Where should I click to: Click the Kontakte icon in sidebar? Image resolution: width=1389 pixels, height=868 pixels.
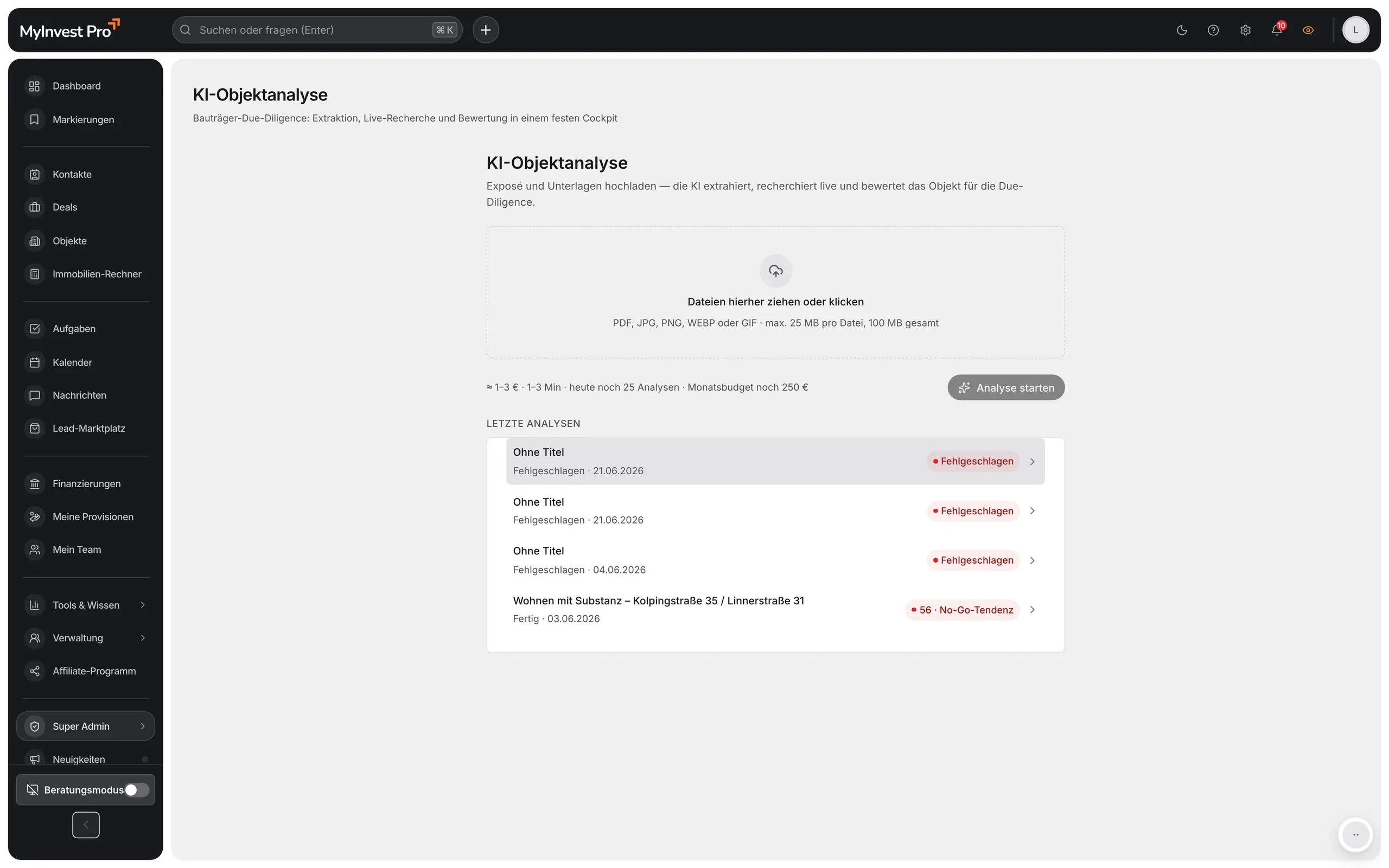(x=34, y=175)
